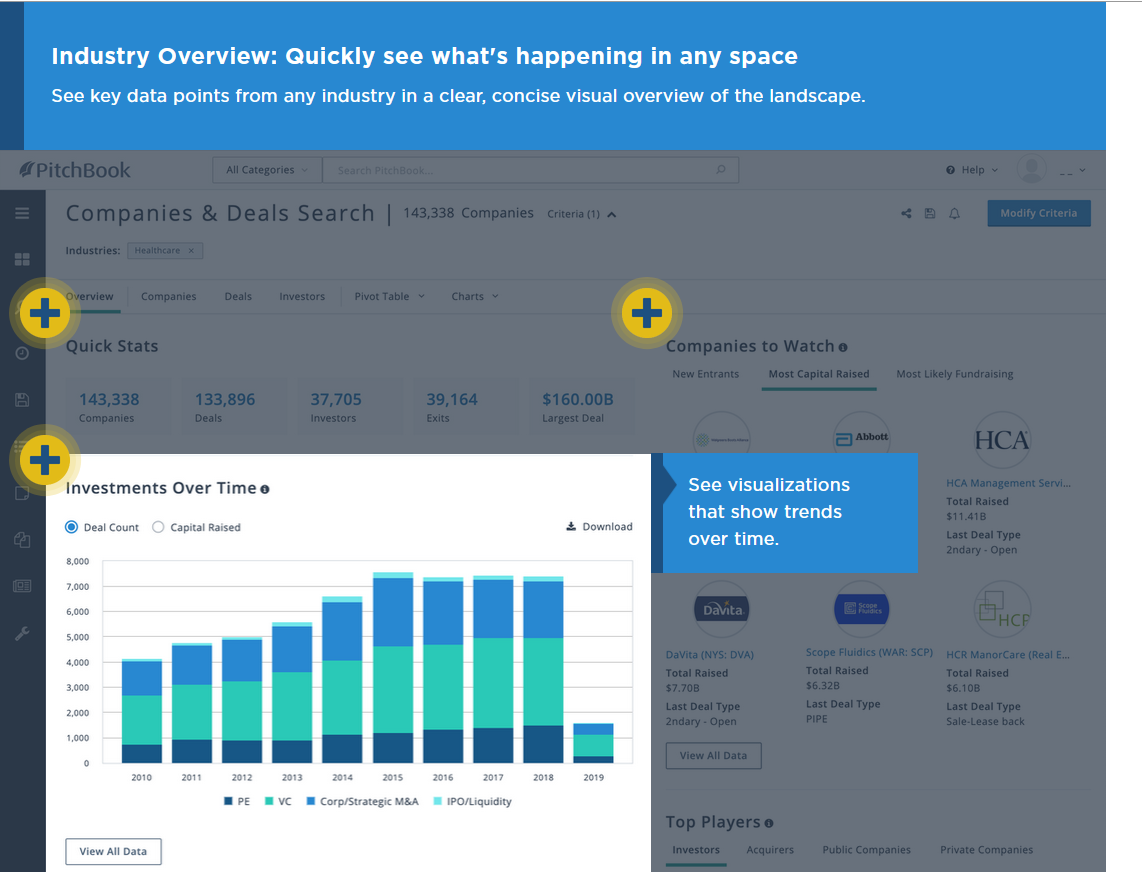This screenshot has width=1142, height=872.
Task: Select the Private Companies tab
Action: click(x=986, y=849)
